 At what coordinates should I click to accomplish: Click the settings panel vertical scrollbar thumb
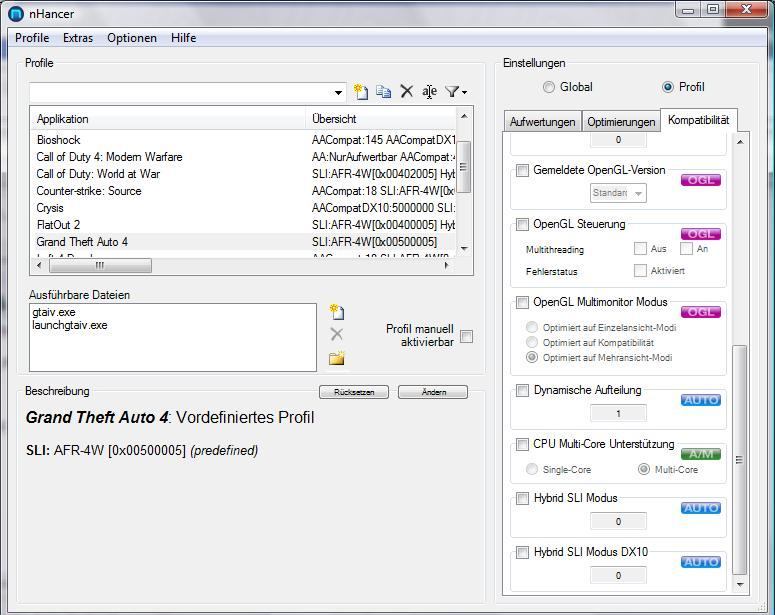click(x=739, y=460)
